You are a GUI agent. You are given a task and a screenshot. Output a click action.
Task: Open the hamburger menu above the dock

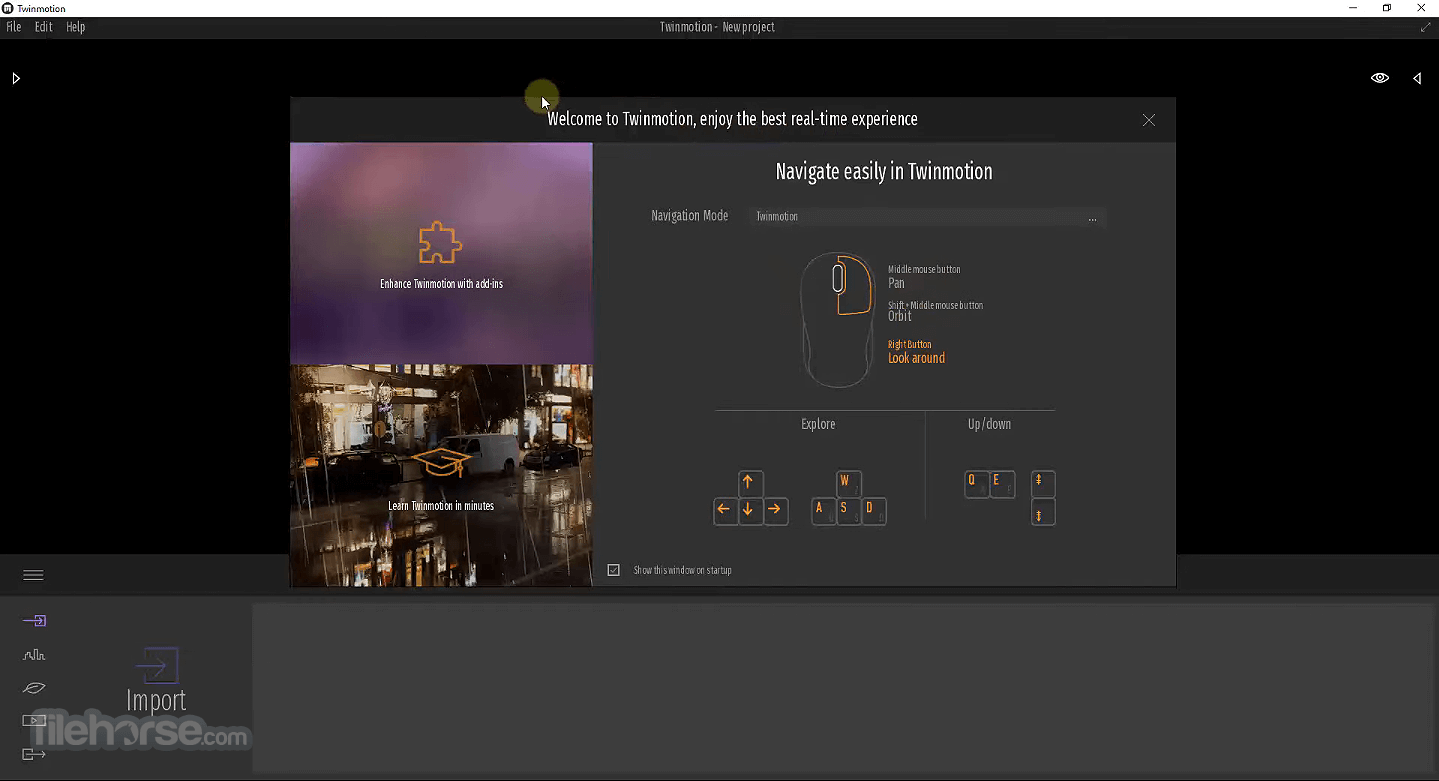(x=33, y=575)
